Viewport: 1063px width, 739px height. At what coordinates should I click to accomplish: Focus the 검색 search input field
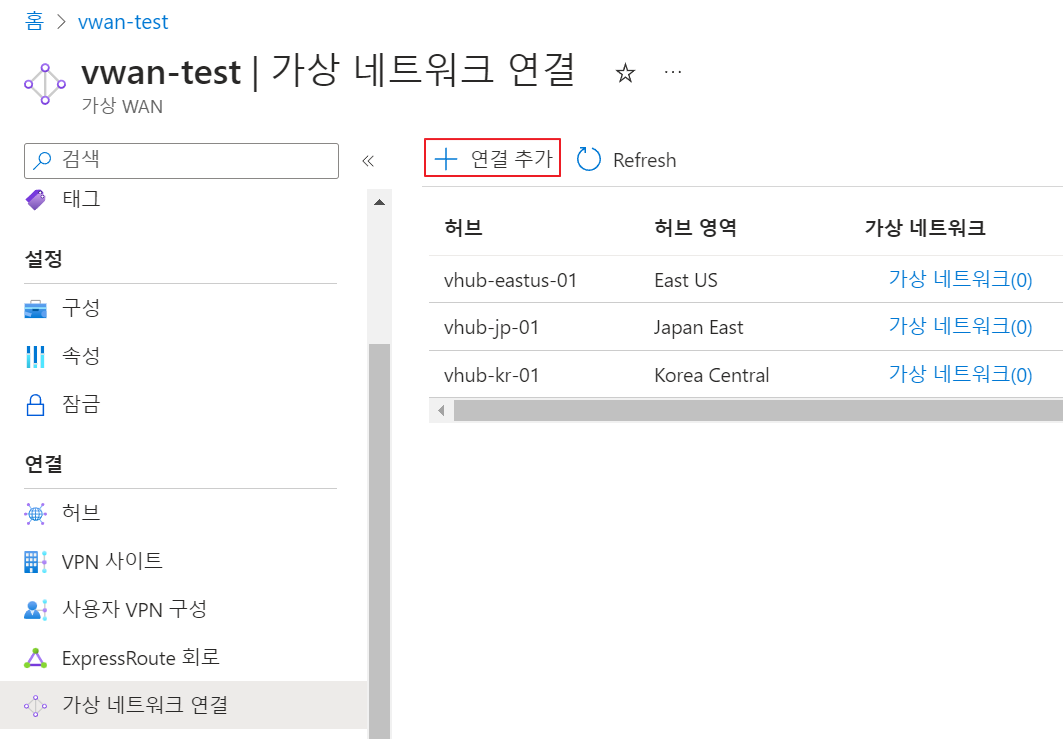click(181, 161)
